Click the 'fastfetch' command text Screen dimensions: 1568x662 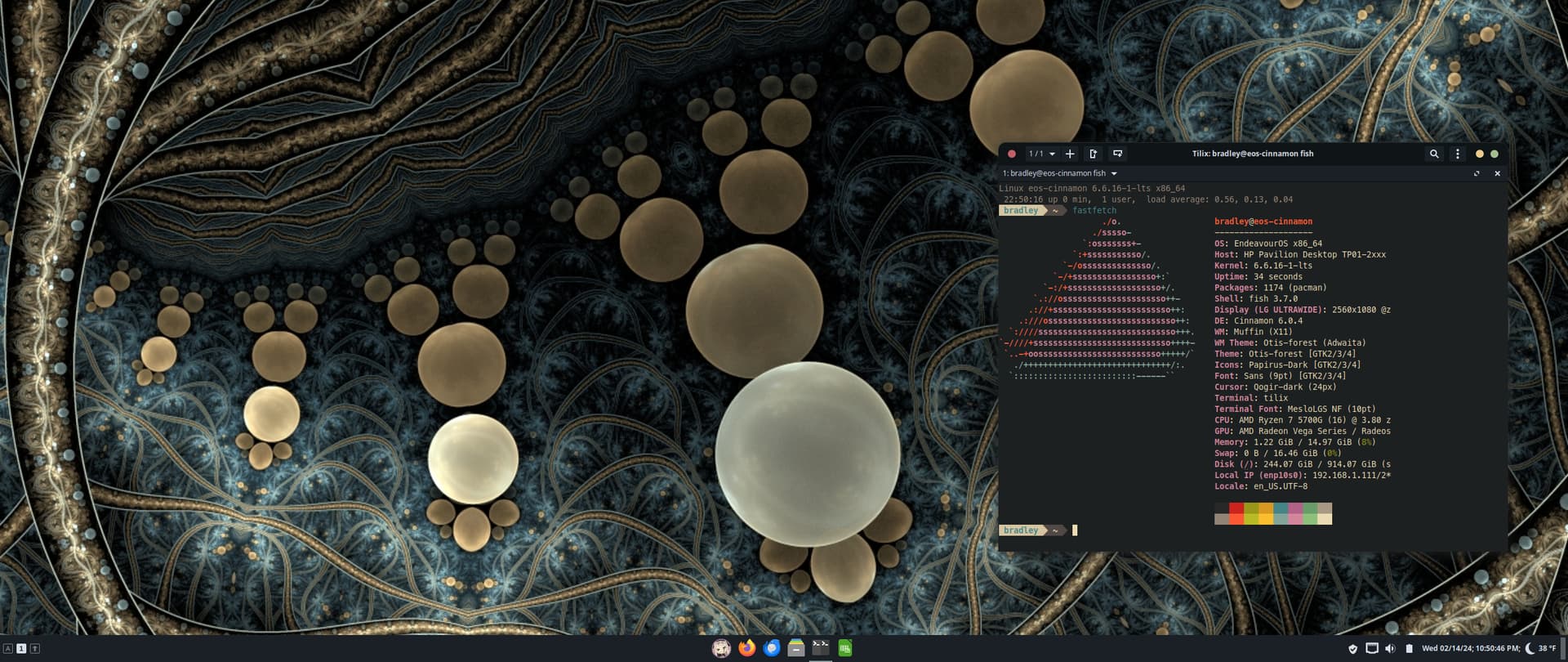pos(1094,211)
